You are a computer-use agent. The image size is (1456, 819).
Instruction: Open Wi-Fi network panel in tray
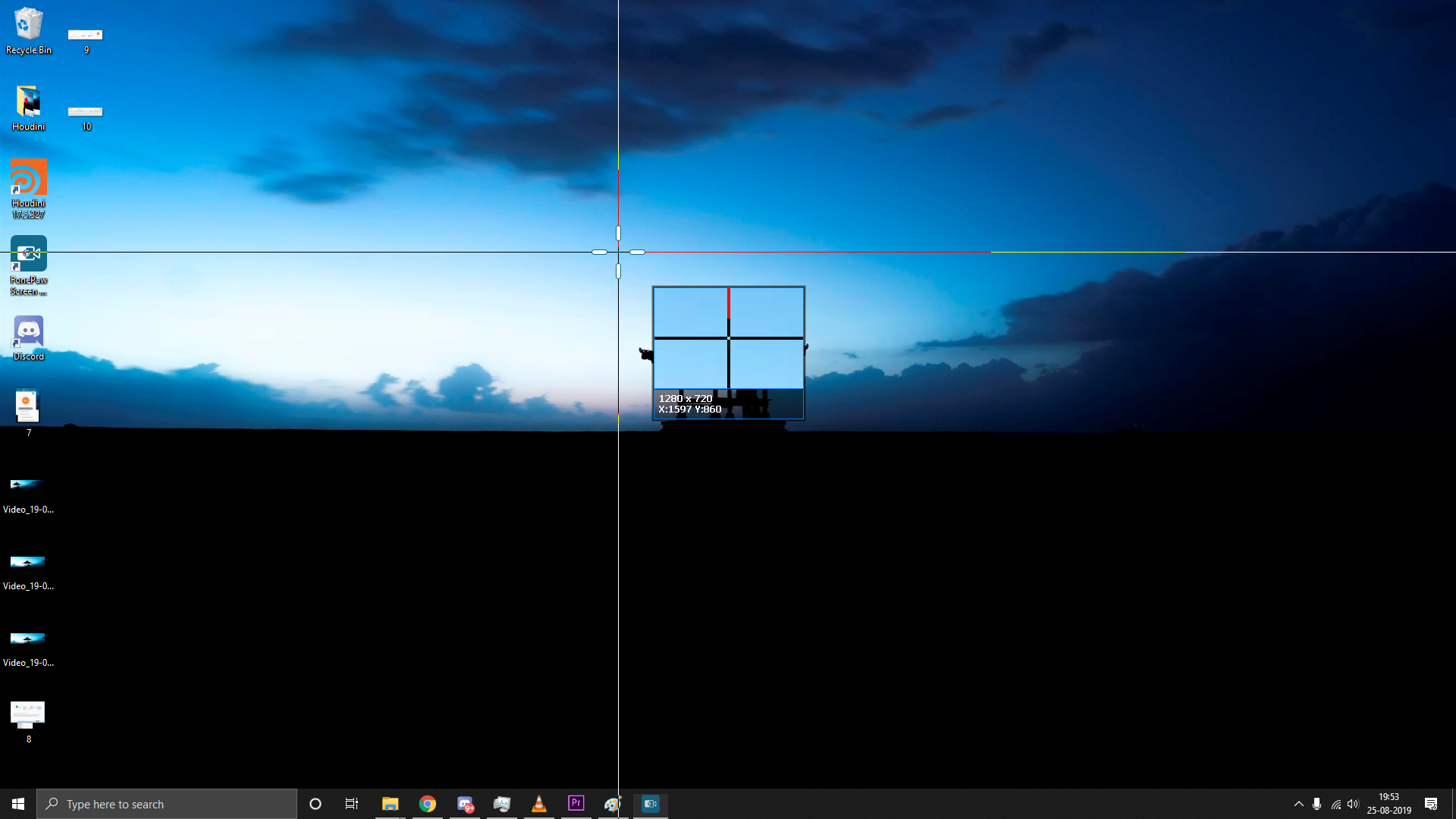(1335, 804)
